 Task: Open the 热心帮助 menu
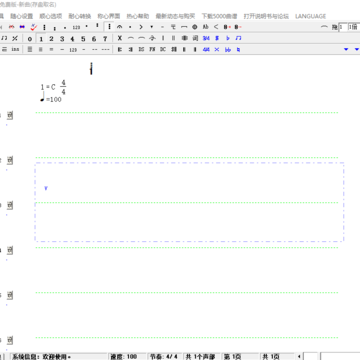pos(138,16)
